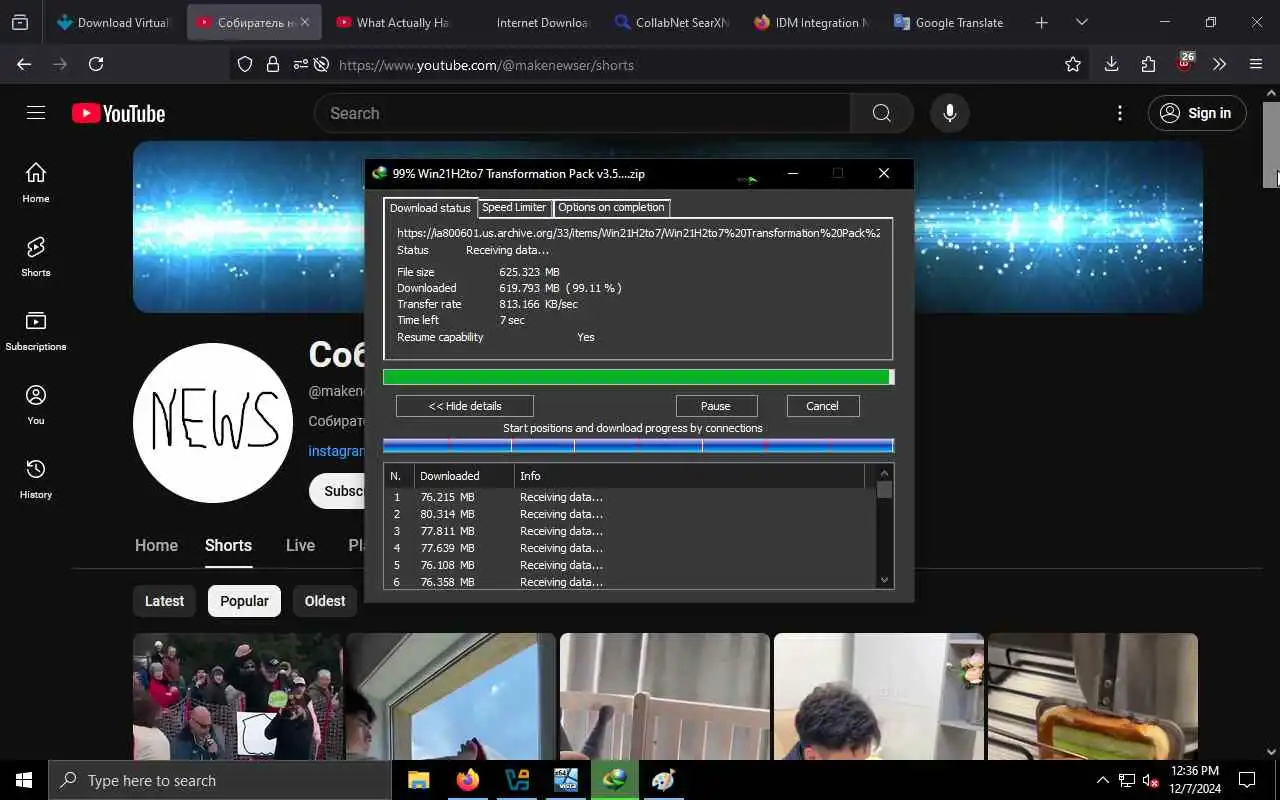Show more tools via the double chevron
This screenshot has width=1280, height=800.
(1219, 64)
